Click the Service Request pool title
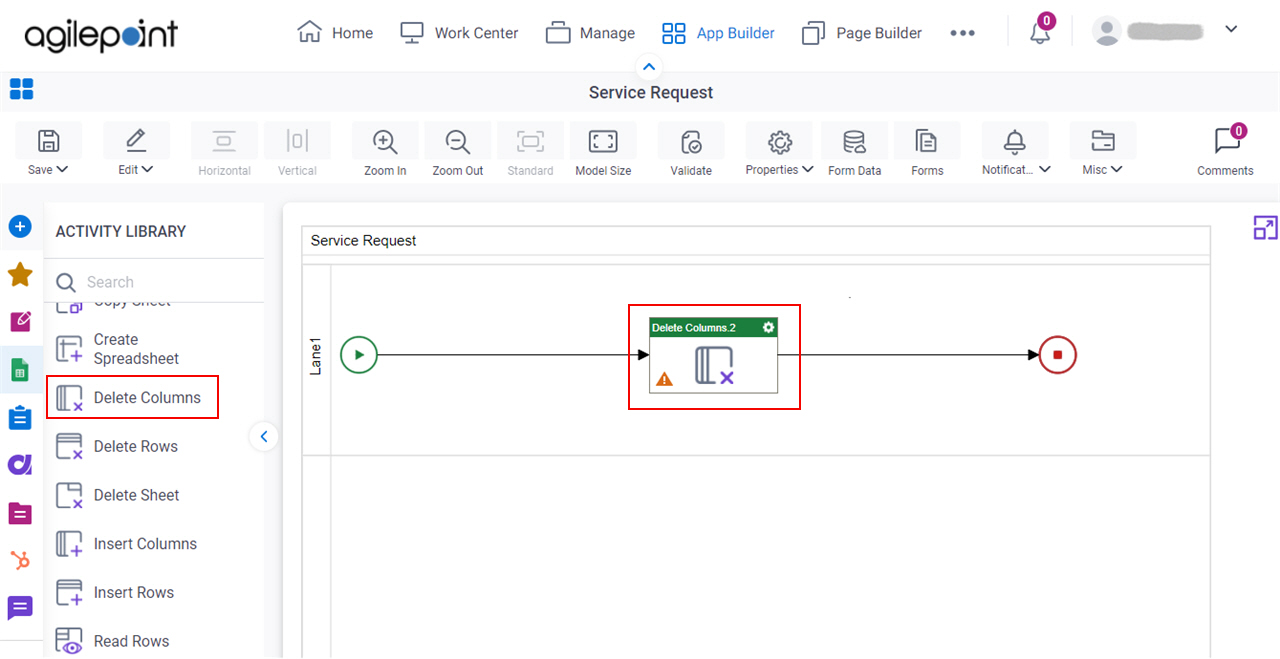The width and height of the screenshot is (1280, 659). click(x=363, y=240)
